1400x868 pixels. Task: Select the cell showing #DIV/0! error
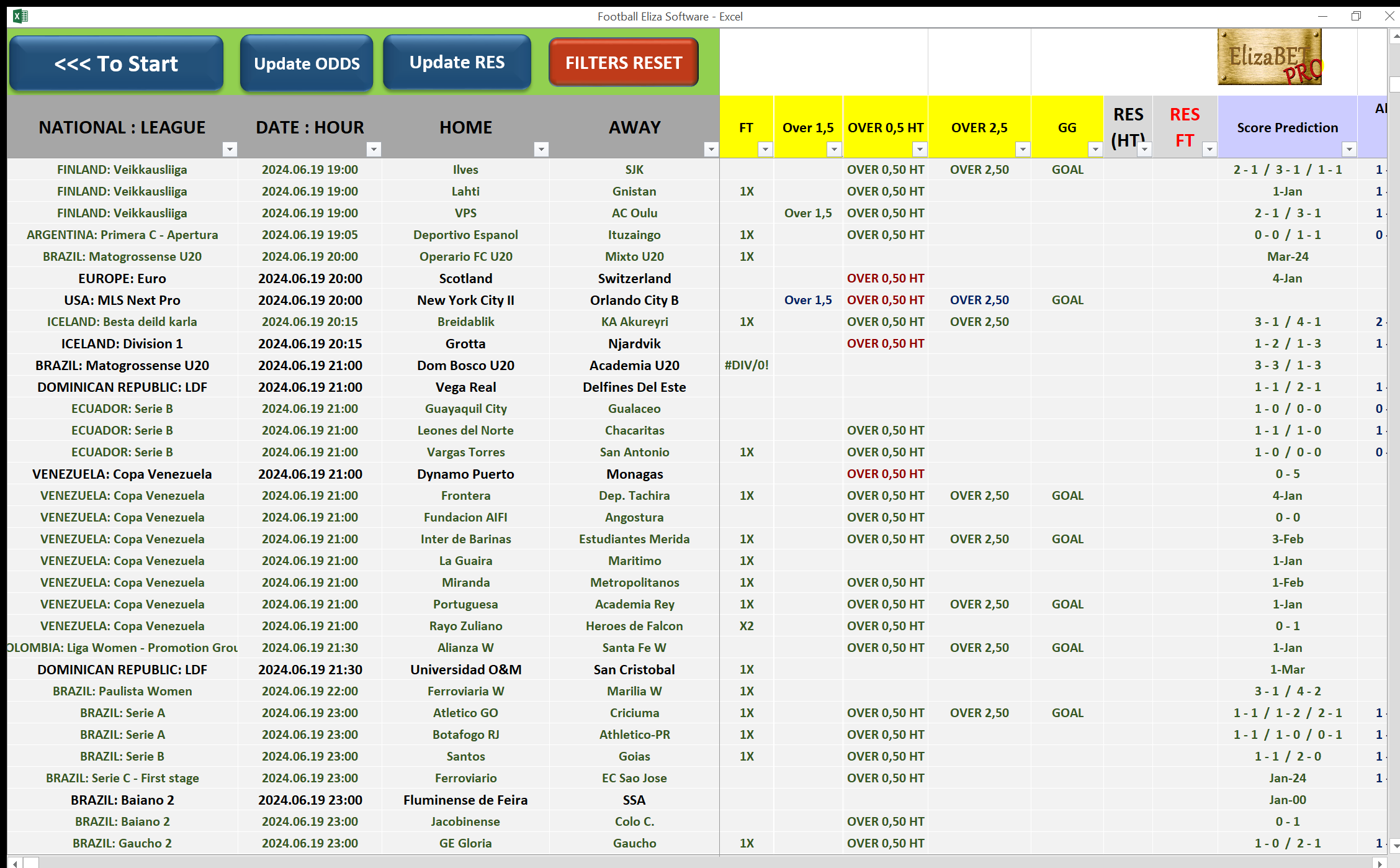pos(746,365)
